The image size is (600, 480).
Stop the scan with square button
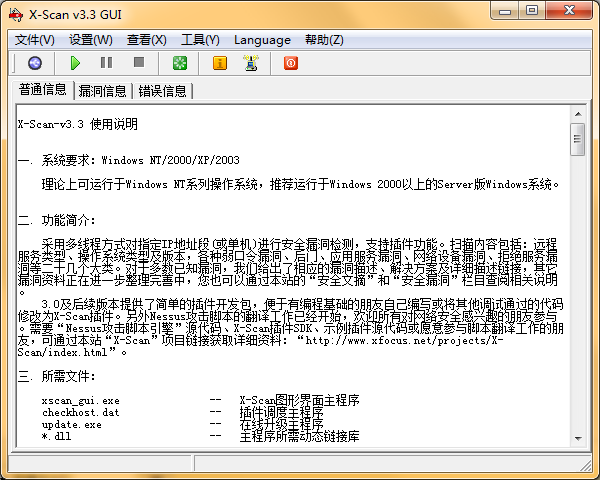139,62
